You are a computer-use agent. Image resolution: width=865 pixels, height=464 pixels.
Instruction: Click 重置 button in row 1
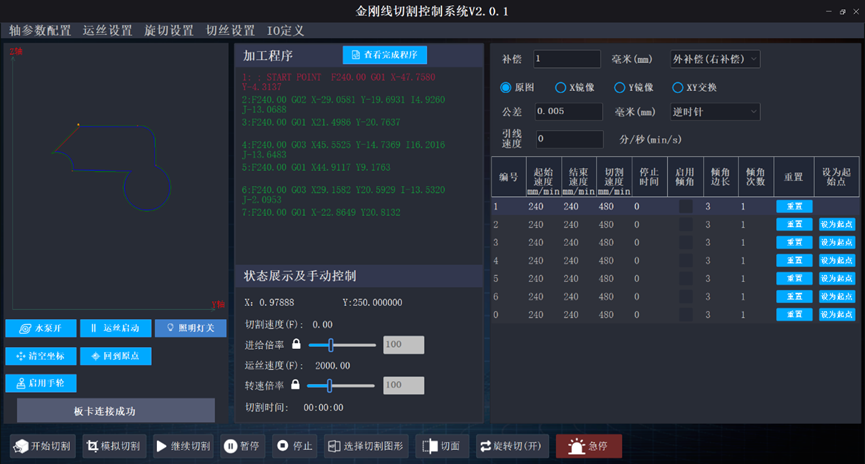(794, 206)
